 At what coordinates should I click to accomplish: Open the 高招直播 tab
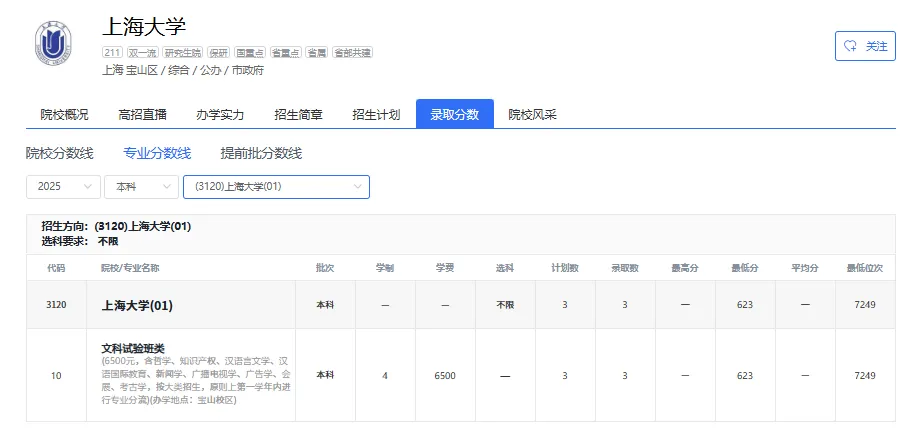coord(142,114)
